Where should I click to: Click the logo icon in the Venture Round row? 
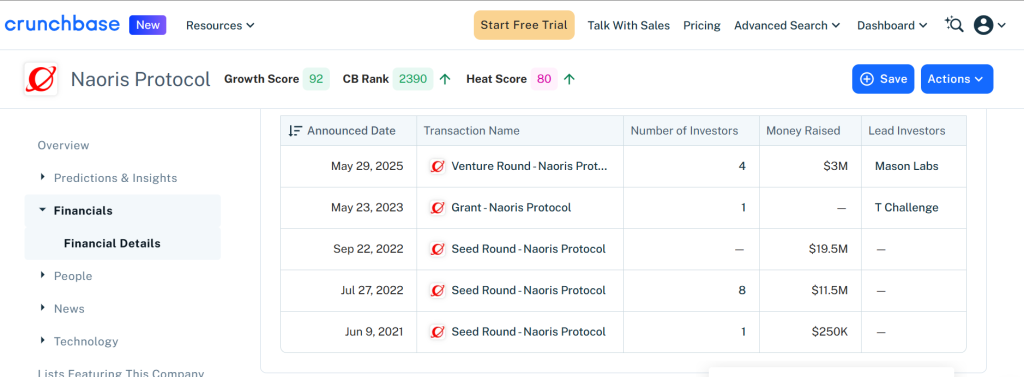[438, 166]
